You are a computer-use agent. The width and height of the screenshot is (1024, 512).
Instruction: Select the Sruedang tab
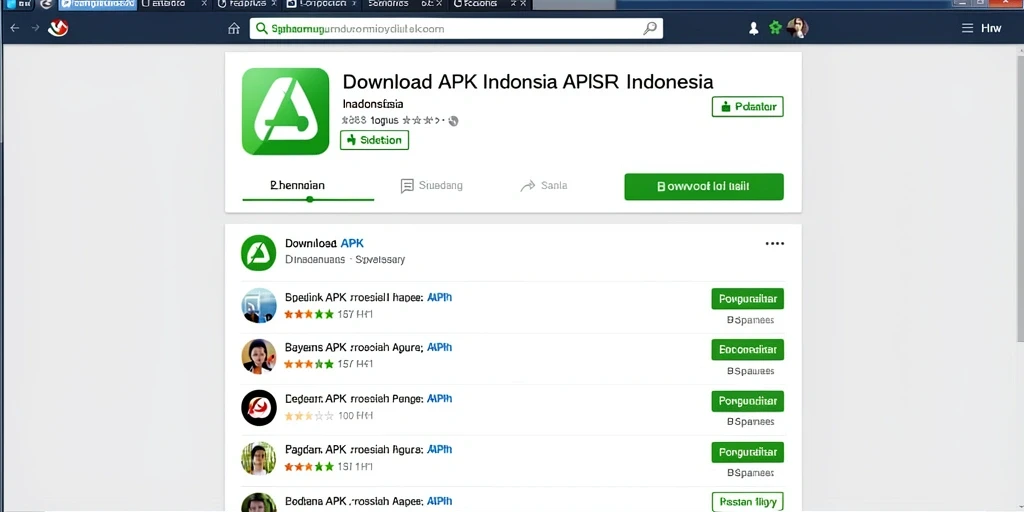click(x=432, y=185)
